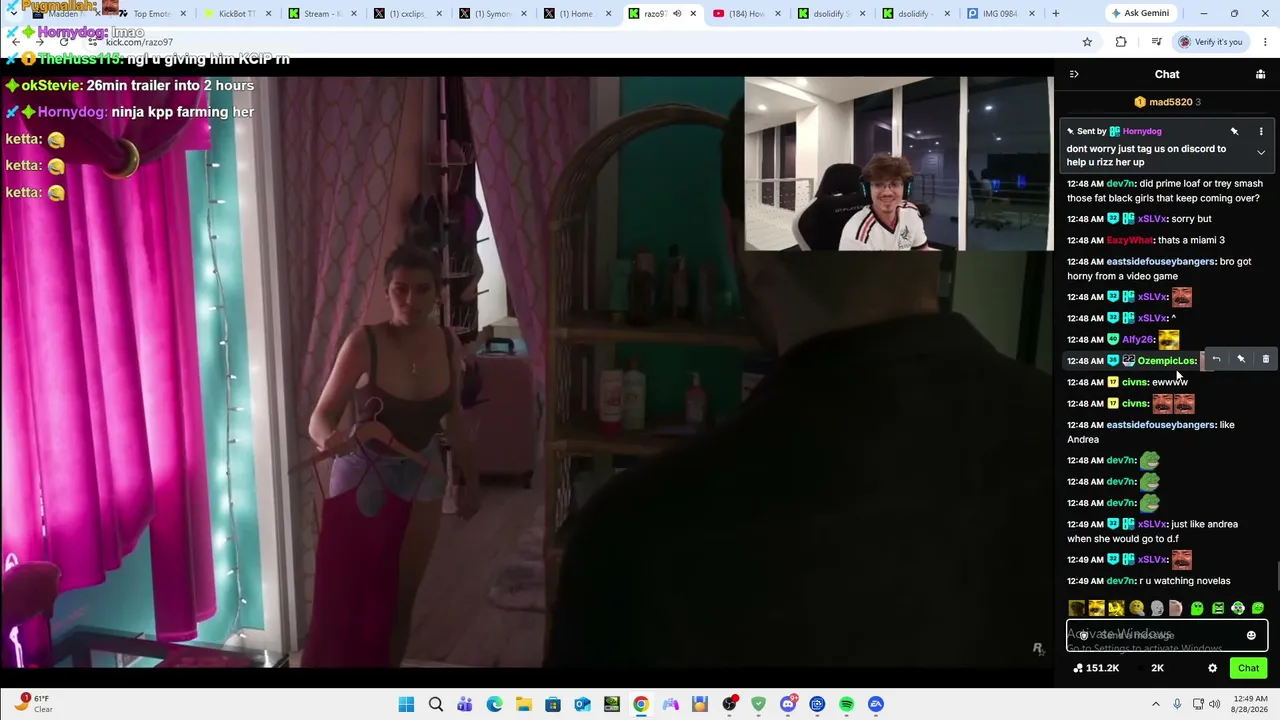Click mad5820 top gifter name

pyautogui.click(x=1170, y=102)
